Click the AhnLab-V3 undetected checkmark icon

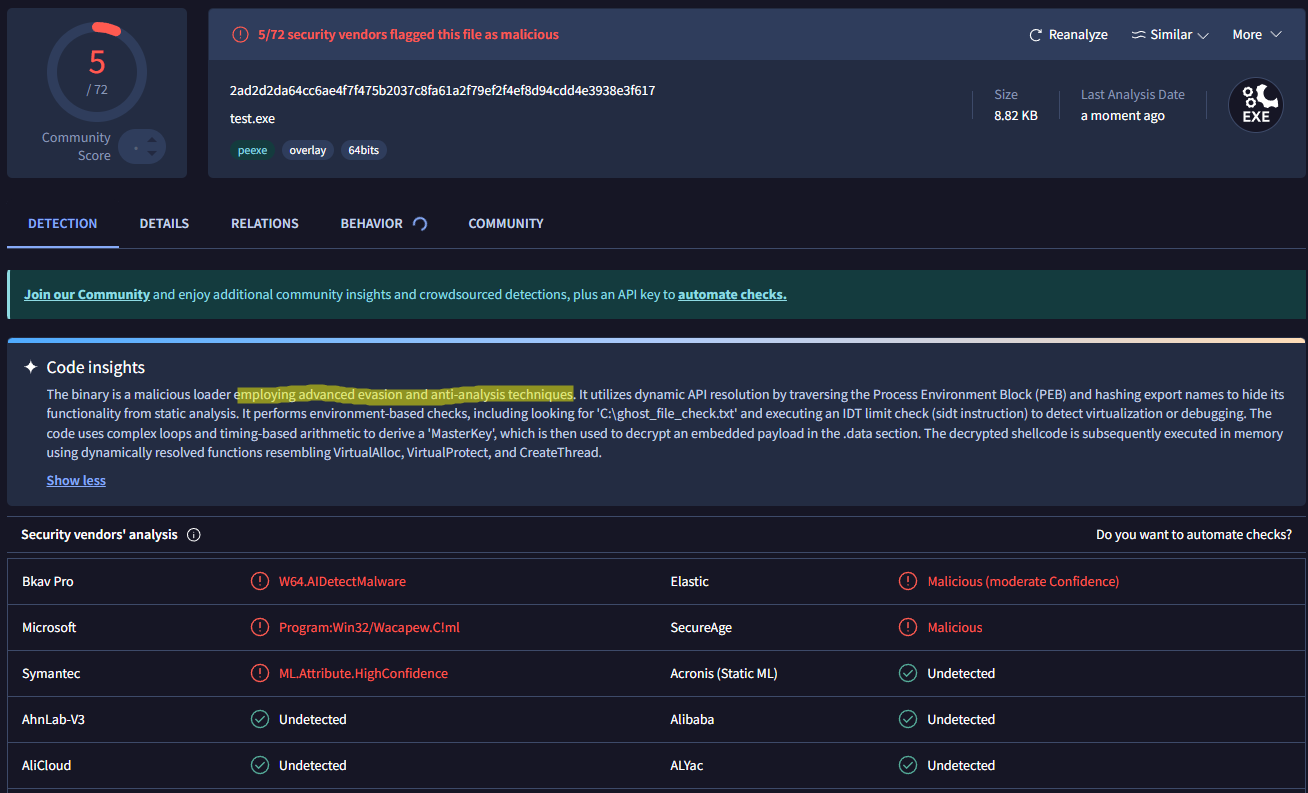260,719
